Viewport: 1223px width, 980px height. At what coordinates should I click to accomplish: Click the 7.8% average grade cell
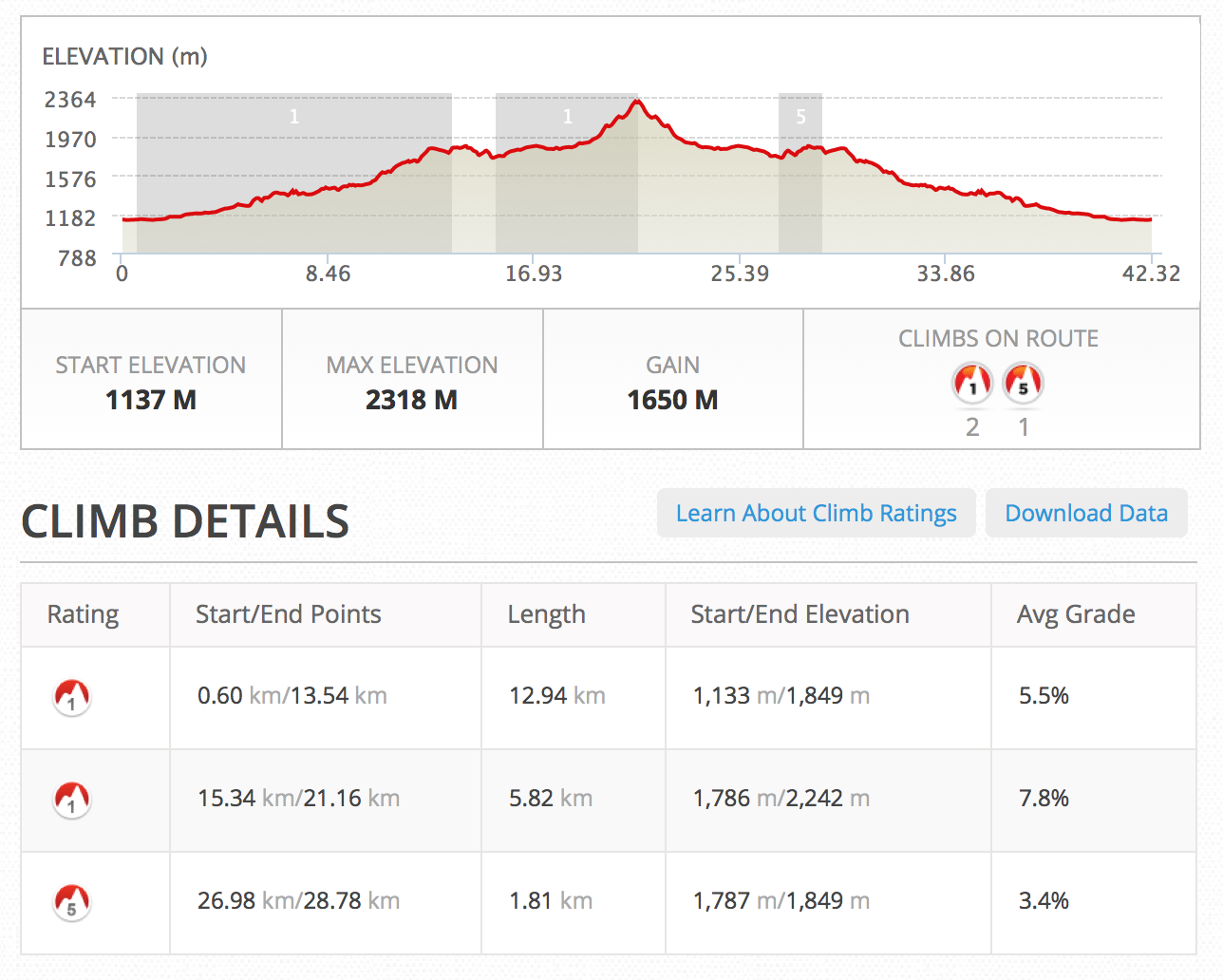click(1044, 799)
